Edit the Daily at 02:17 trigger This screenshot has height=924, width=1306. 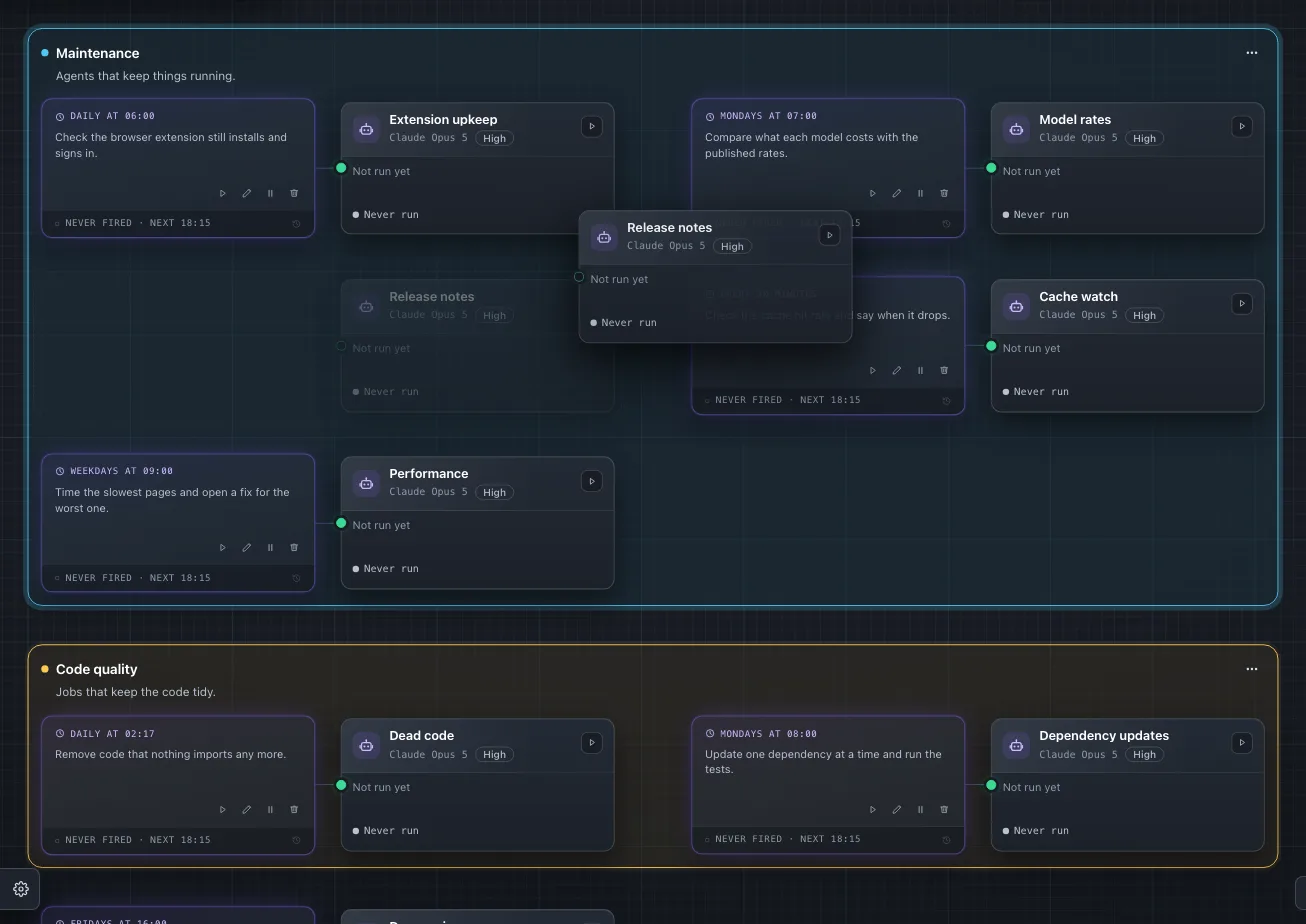pyautogui.click(x=247, y=809)
